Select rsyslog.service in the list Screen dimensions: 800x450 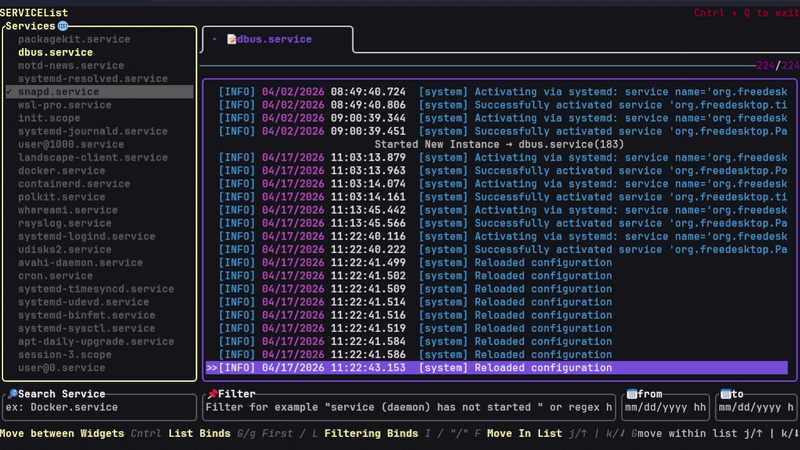point(99,223)
